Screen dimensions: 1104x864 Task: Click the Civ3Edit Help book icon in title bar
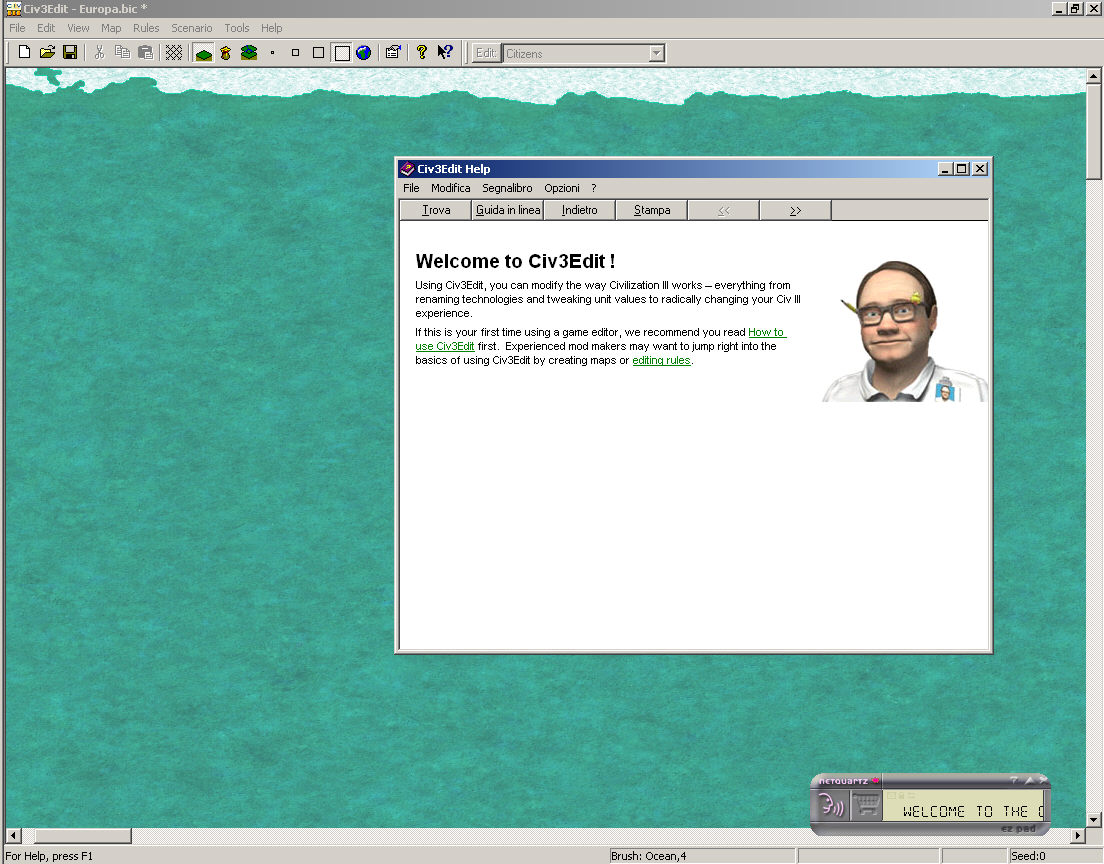pyautogui.click(x=407, y=168)
